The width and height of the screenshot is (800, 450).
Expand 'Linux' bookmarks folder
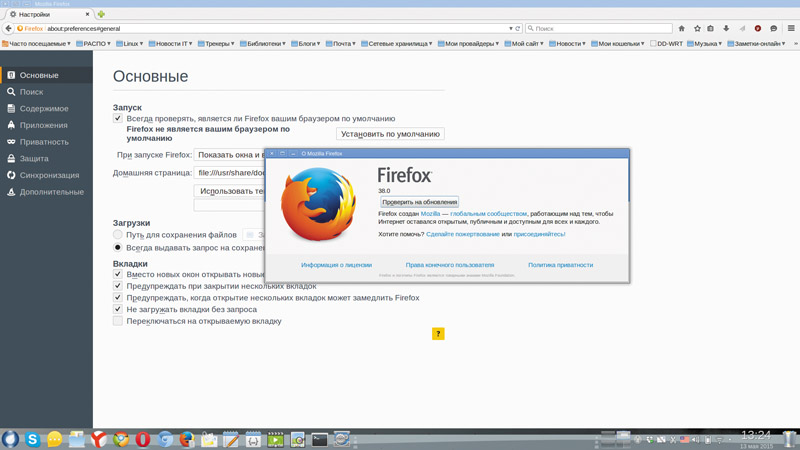(x=130, y=44)
